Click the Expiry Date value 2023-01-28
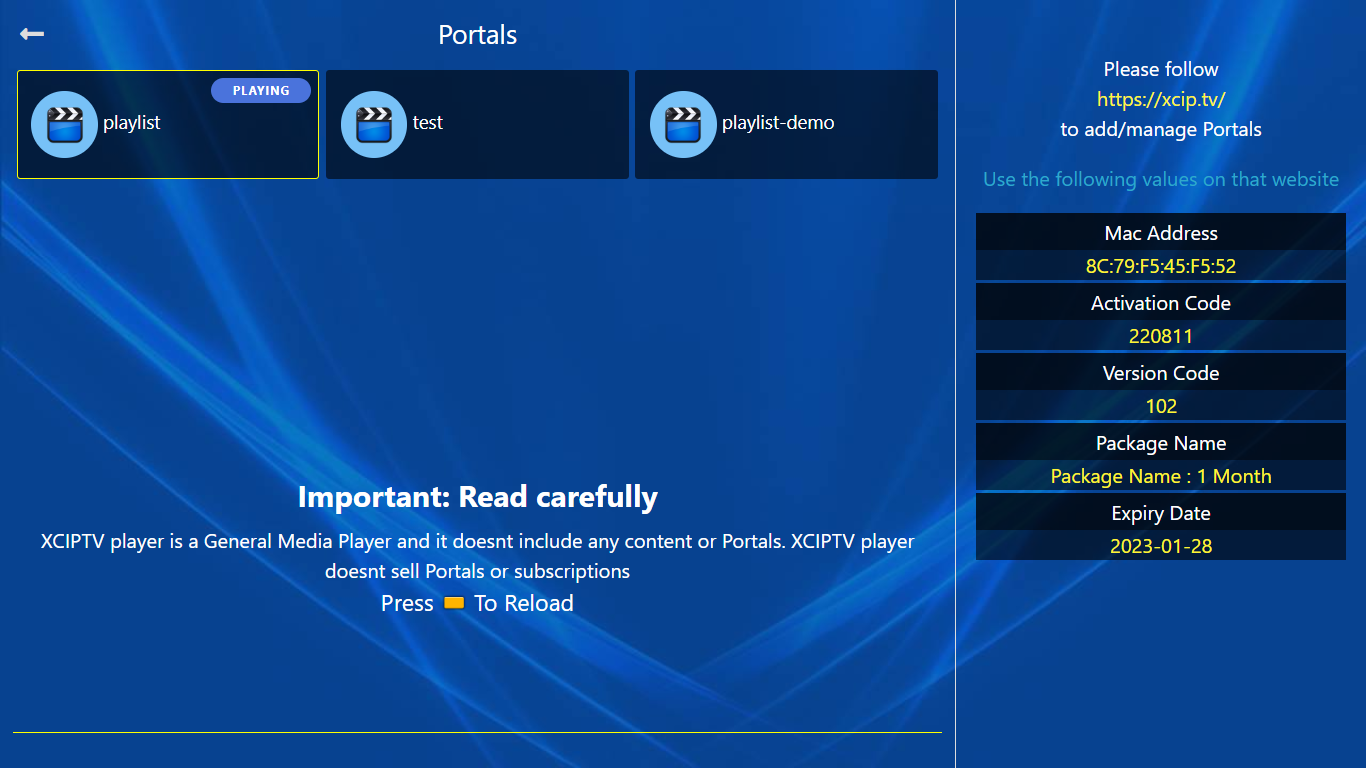The image size is (1366, 768). pos(1160,546)
